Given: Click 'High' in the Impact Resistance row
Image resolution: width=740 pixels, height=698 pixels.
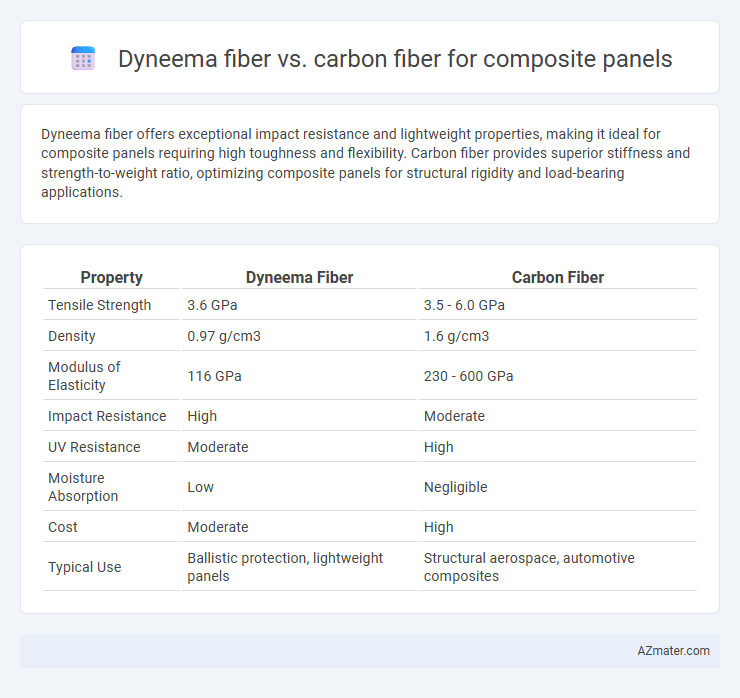Looking at the screenshot, I should [x=202, y=416].
